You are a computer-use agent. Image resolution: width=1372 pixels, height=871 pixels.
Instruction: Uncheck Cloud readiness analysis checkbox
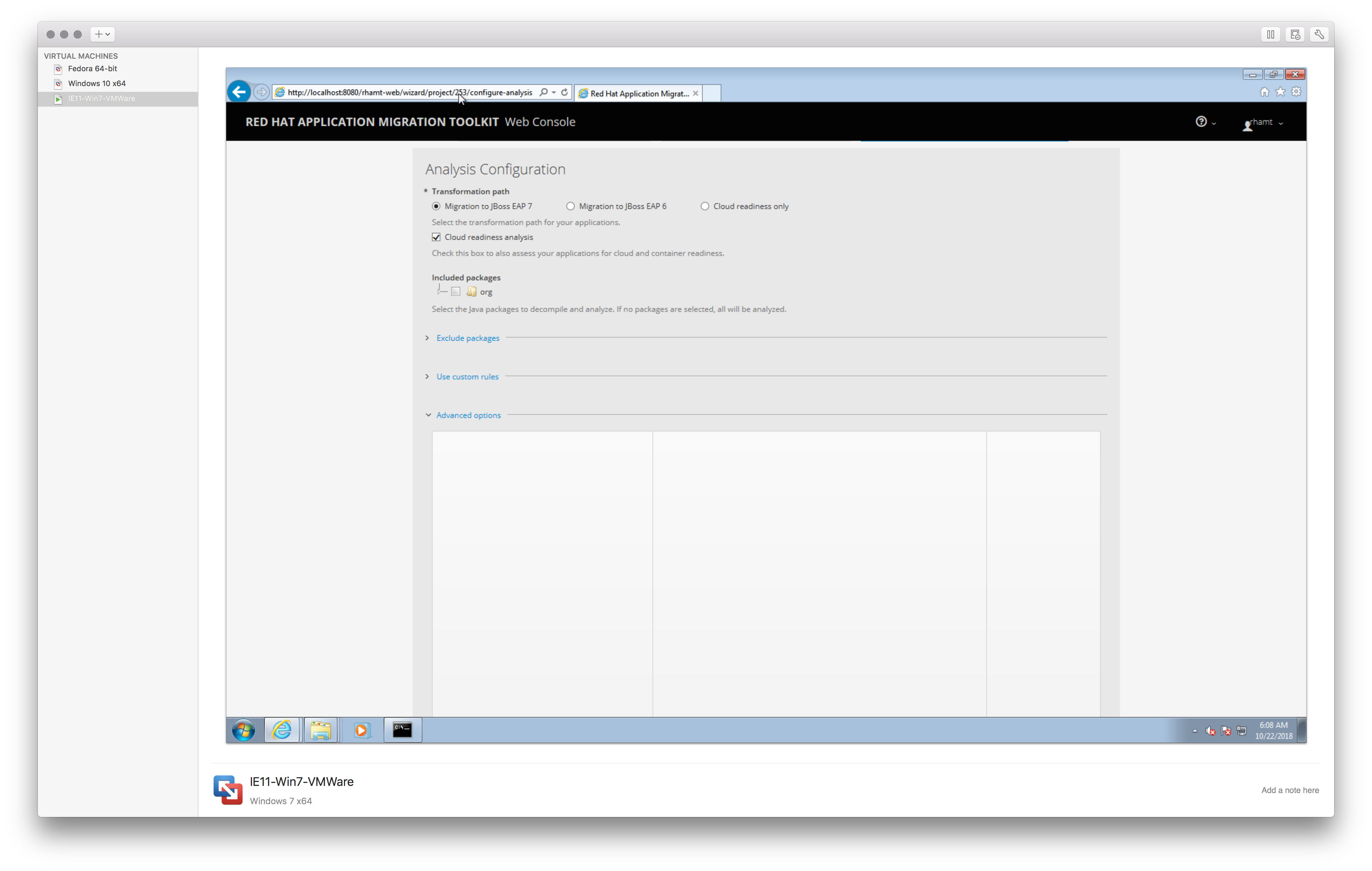coord(437,237)
